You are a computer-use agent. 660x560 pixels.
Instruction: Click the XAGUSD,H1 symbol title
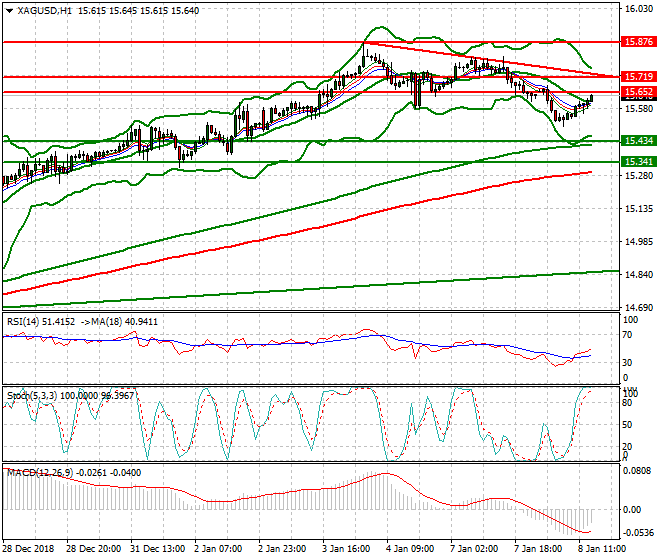point(44,11)
